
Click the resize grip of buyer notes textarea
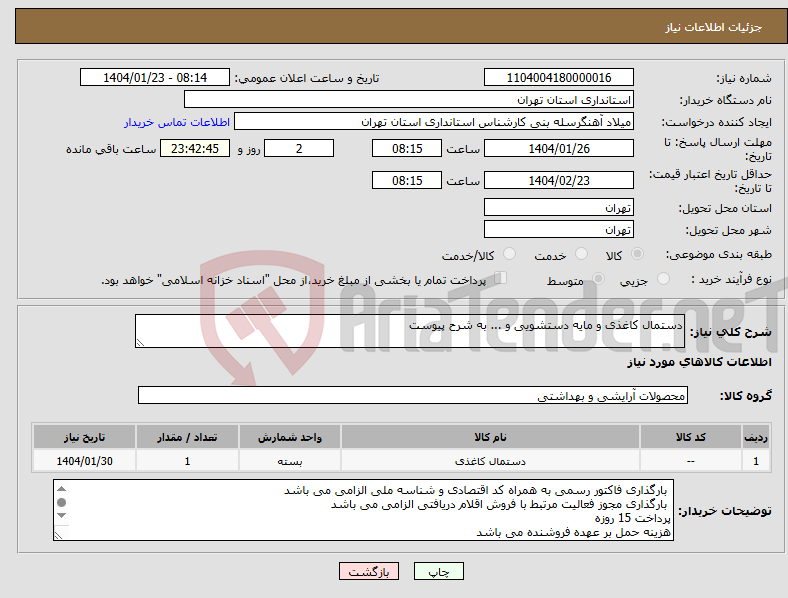point(58,536)
